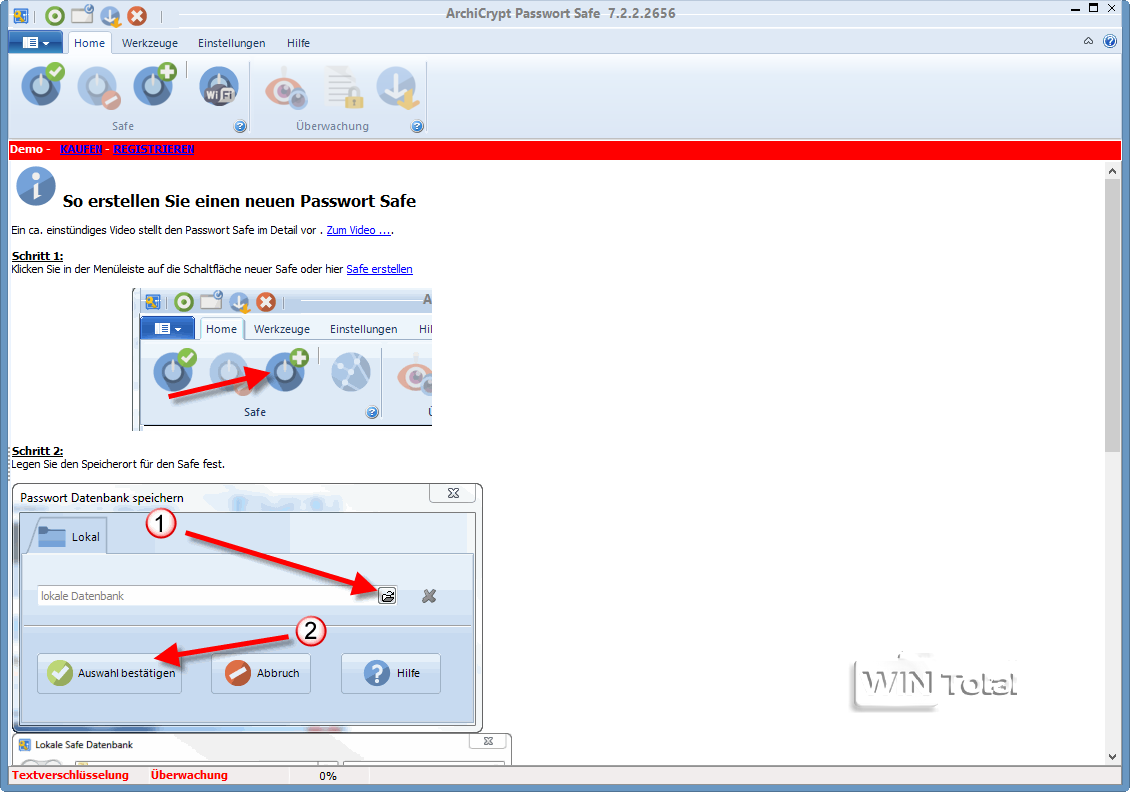1130x792 pixels.
Task: Click the blue download quick access icon
Action: (x=110, y=15)
